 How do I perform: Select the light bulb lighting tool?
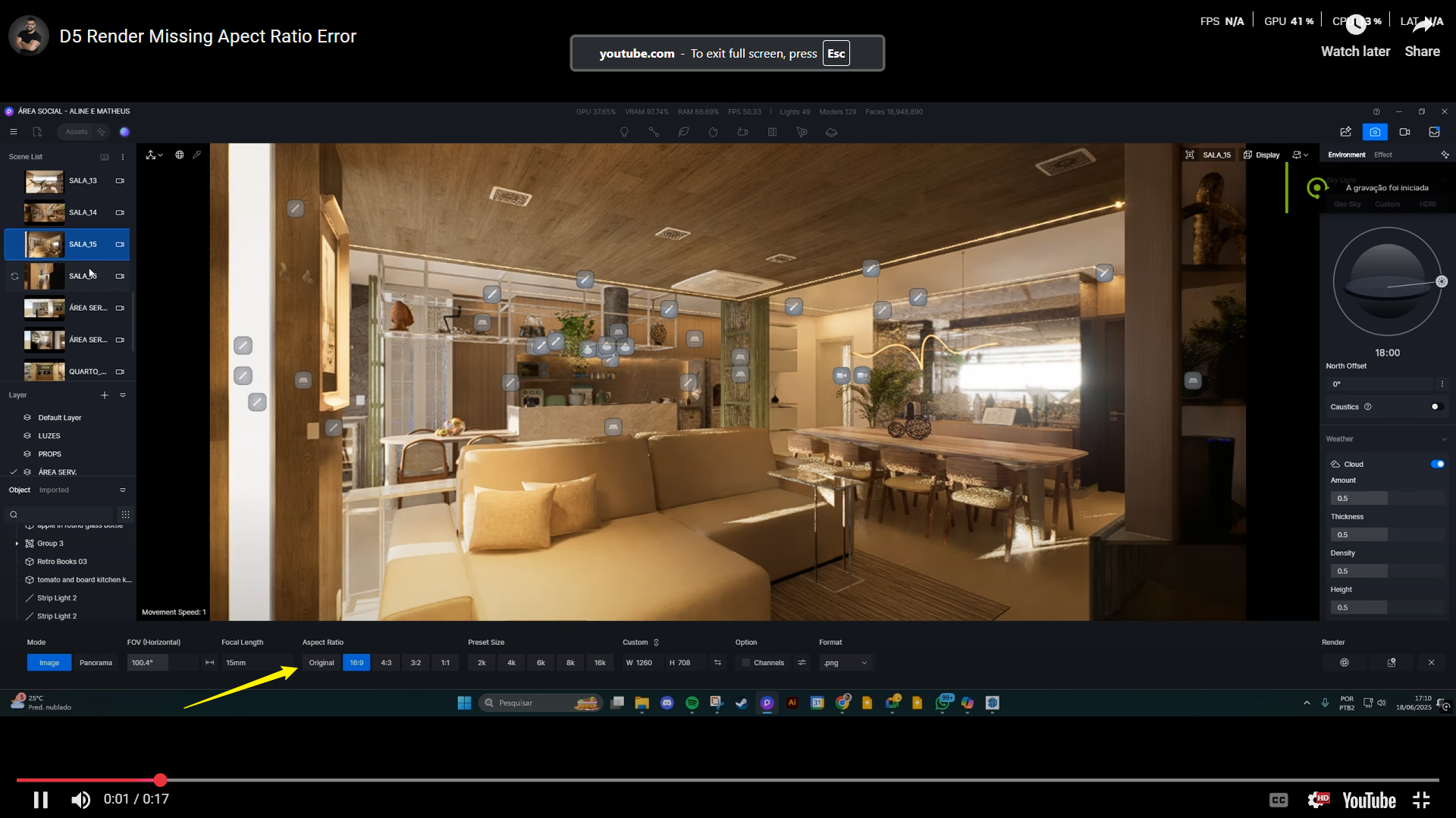point(624,132)
